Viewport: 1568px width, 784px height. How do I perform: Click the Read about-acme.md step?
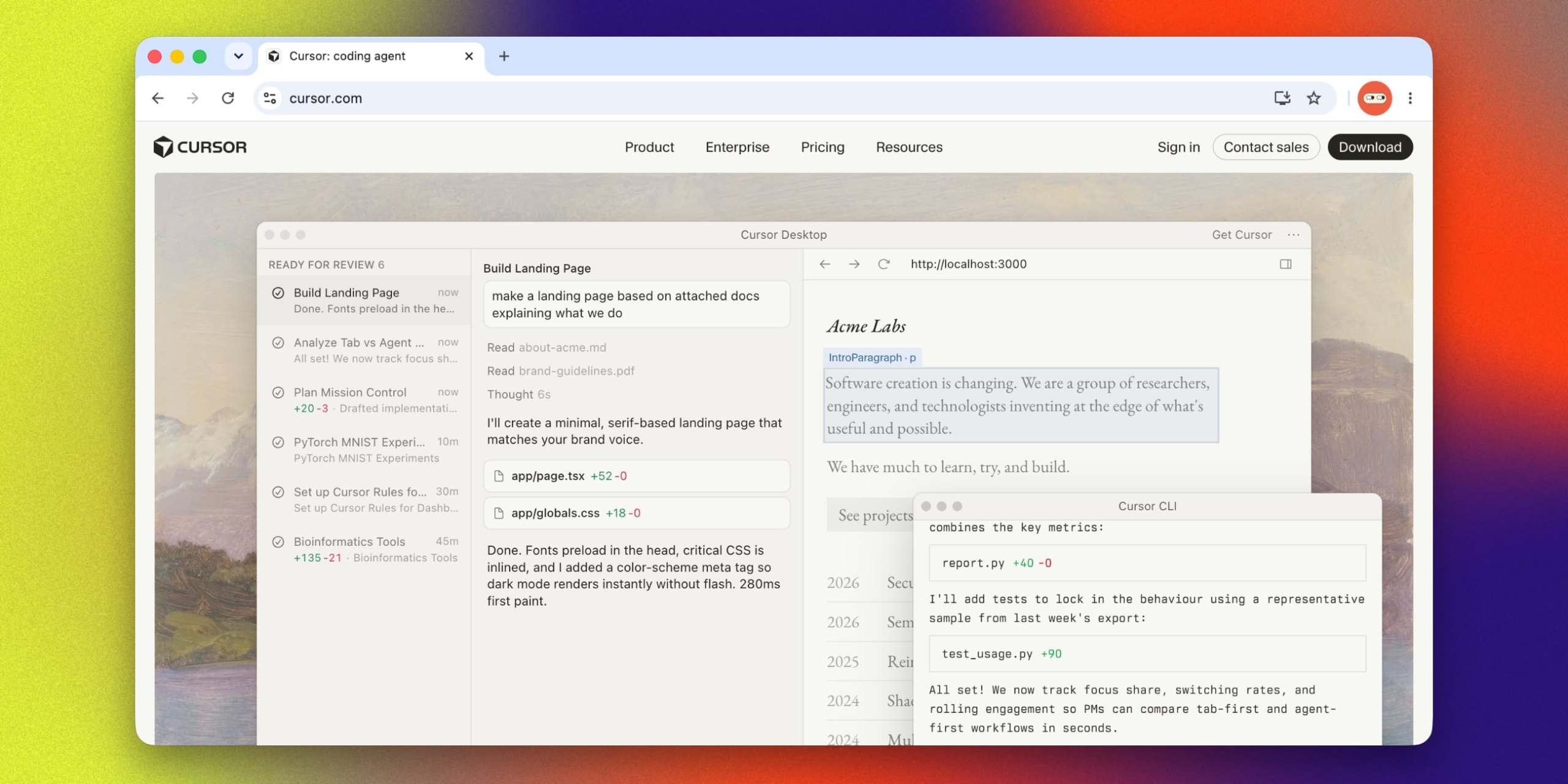546,347
